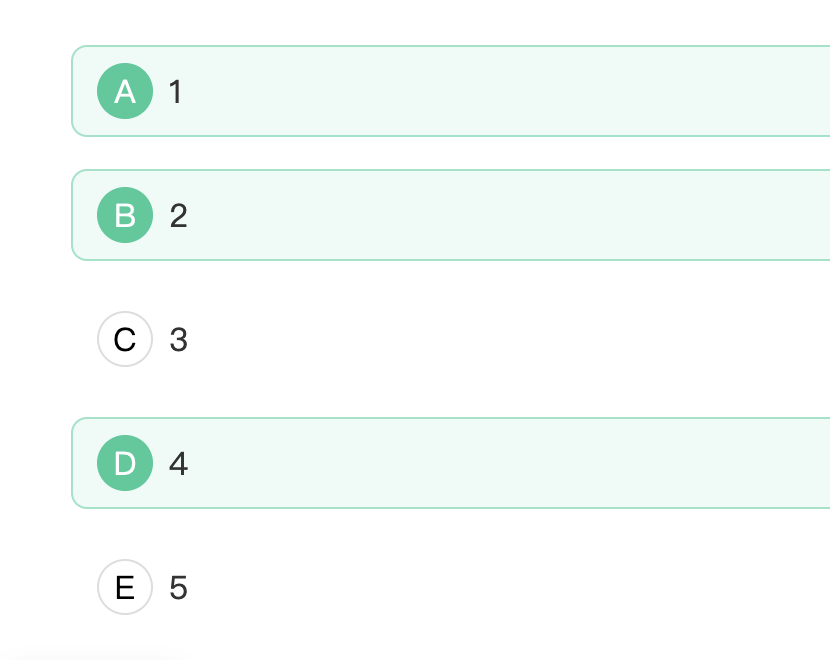The image size is (830, 660).
Task: Tick the unselected choice showing 3
Action: [x=450, y=339]
